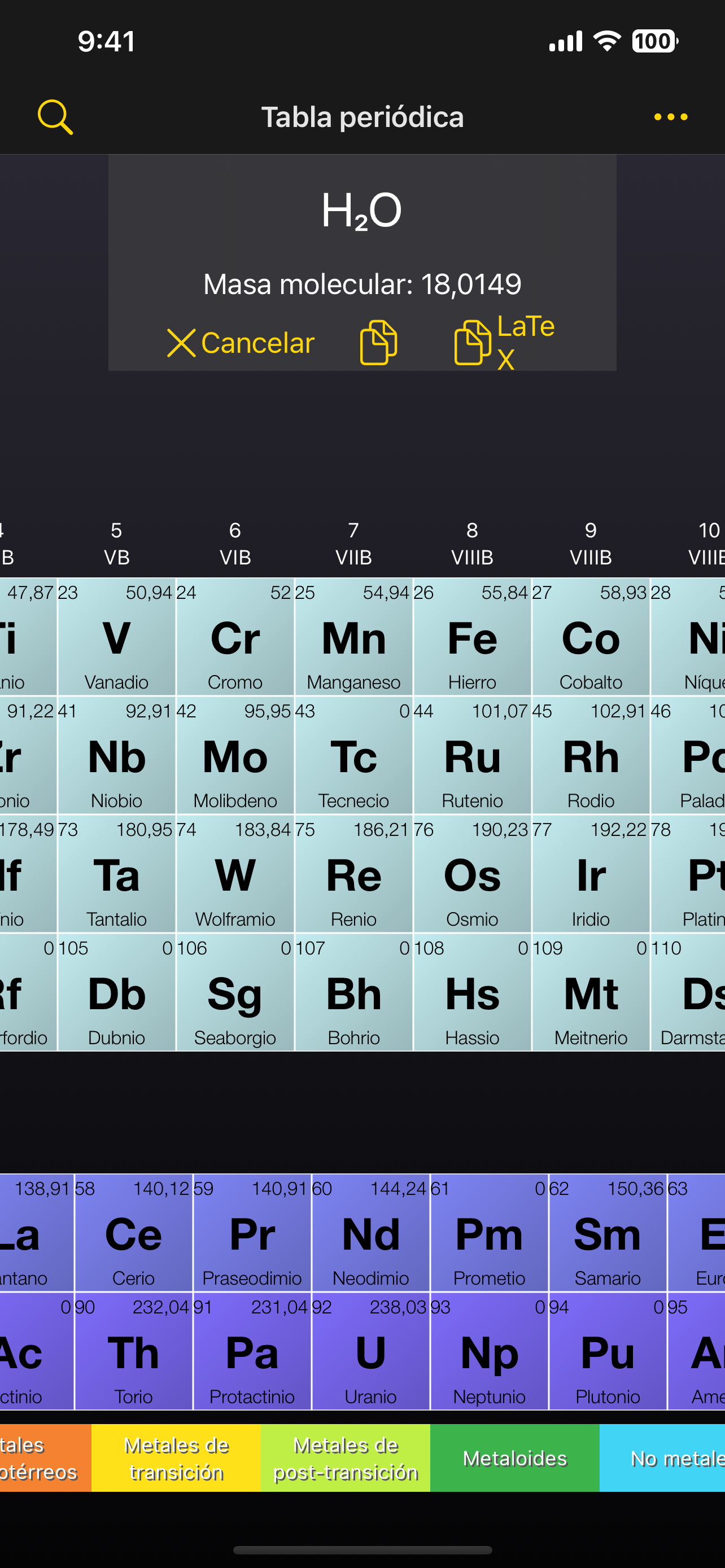Choose the Samario (Sm) element
The image size is (725, 1568).
pyautogui.click(x=608, y=1233)
